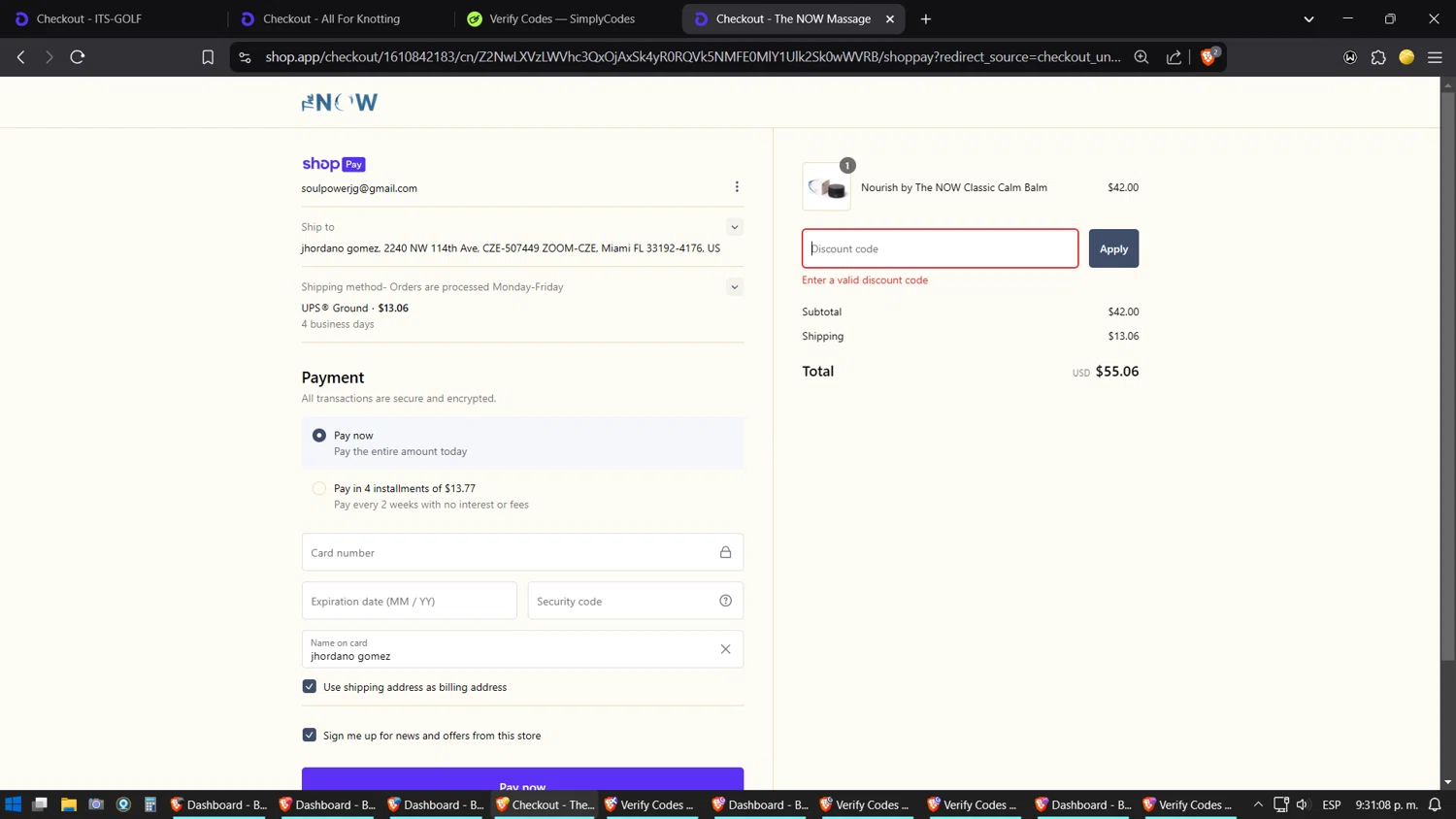Click the taskbar clock showing 9:31:08 p. m.

tap(1387, 804)
